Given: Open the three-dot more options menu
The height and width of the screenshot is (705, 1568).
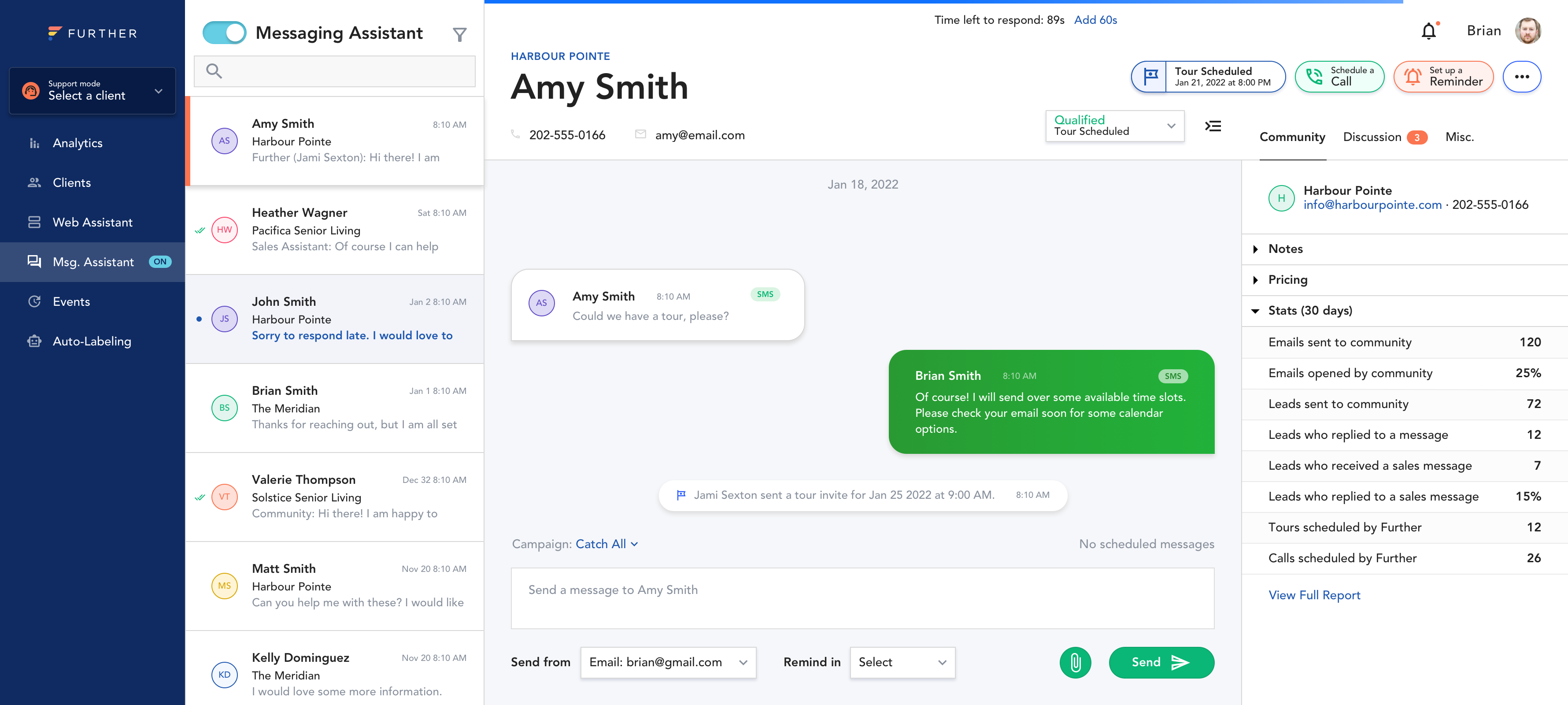Looking at the screenshot, I should [x=1522, y=77].
